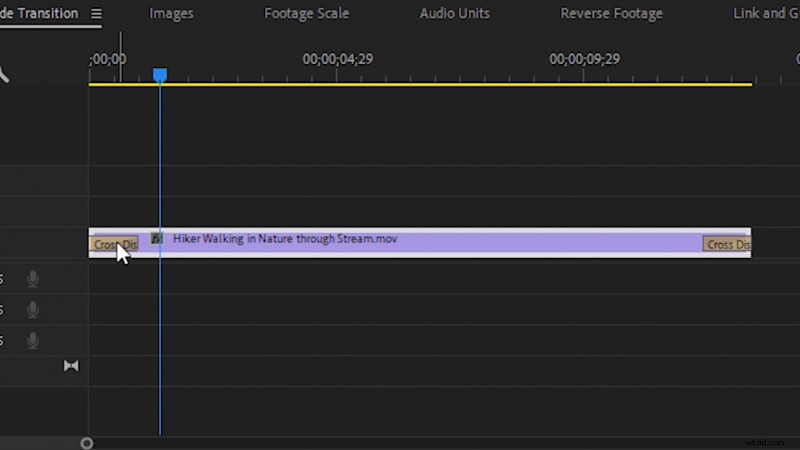
Task: Select the Cross Dissolve at clip end
Action: 727,244
